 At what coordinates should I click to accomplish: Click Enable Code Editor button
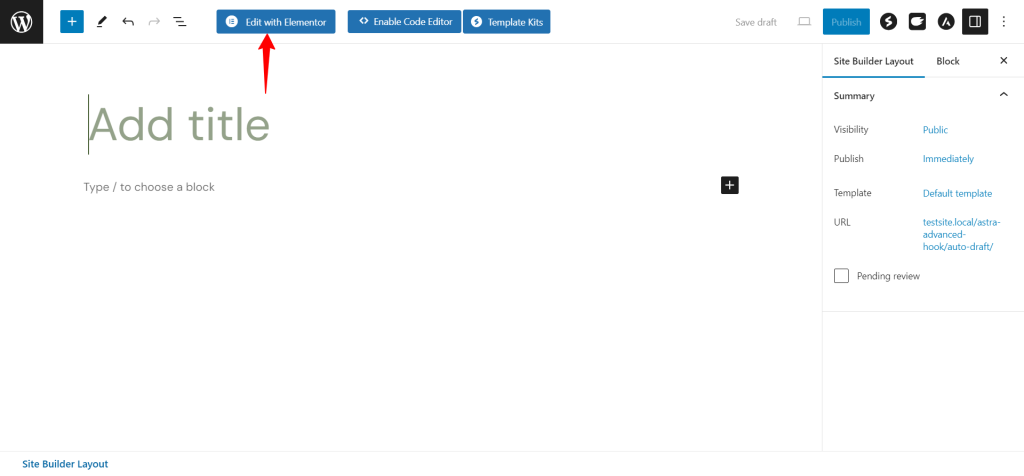coord(404,22)
